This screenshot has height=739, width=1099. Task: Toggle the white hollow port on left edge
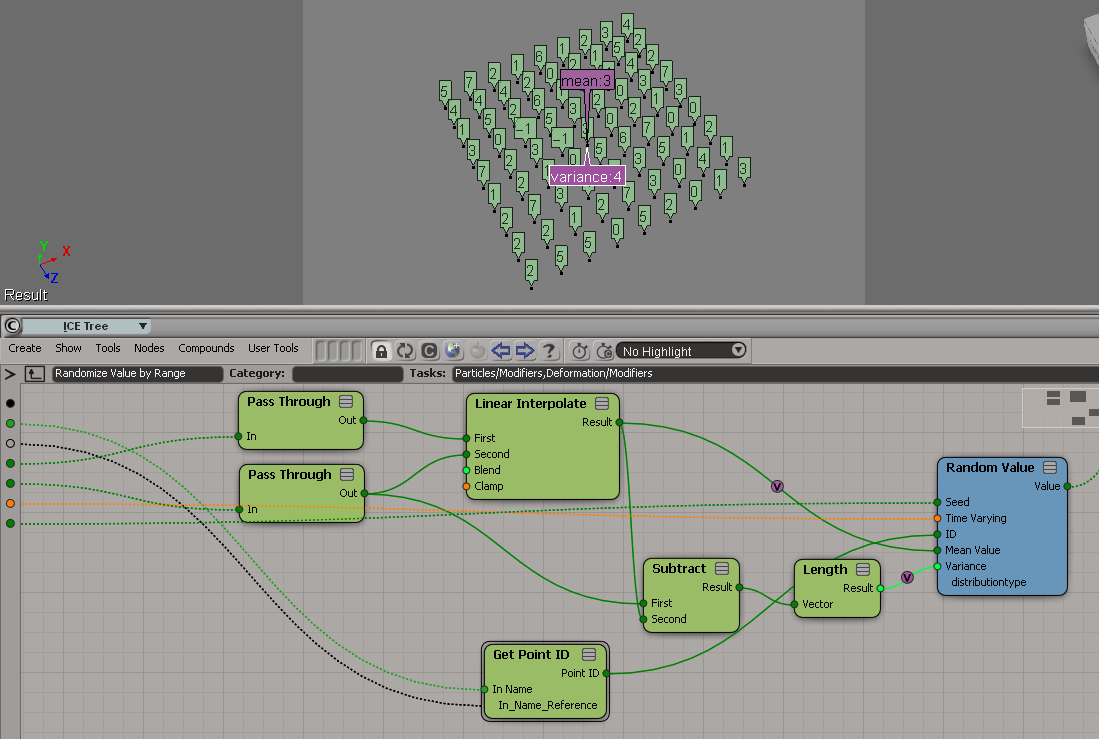point(10,443)
